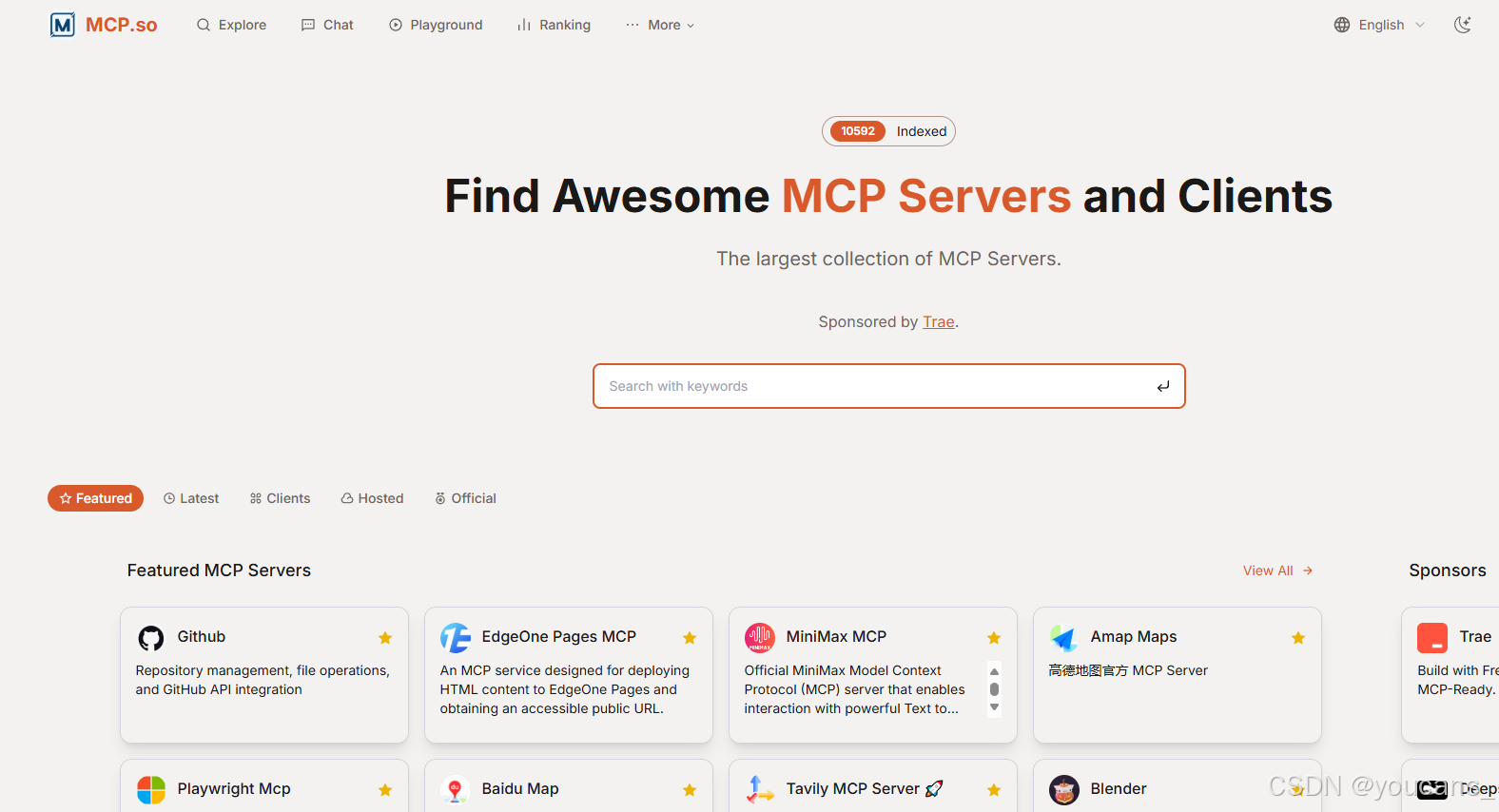Open the Chat page
This screenshot has width=1499, height=812.
tap(327, 25)
